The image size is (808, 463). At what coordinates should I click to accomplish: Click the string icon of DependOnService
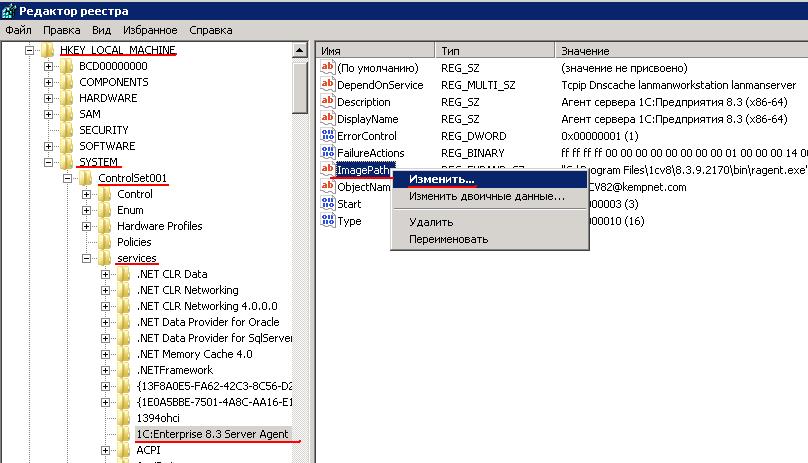[327, 85]
